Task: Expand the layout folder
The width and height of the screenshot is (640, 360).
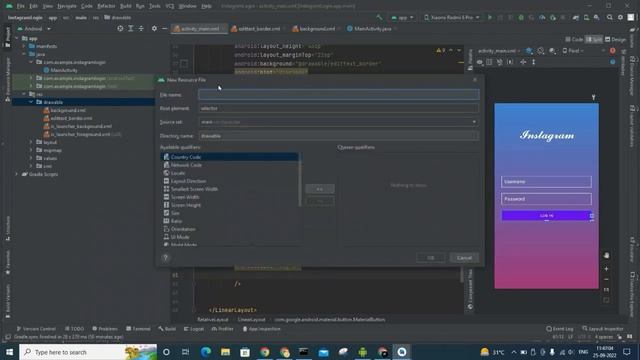Action: 31,142
